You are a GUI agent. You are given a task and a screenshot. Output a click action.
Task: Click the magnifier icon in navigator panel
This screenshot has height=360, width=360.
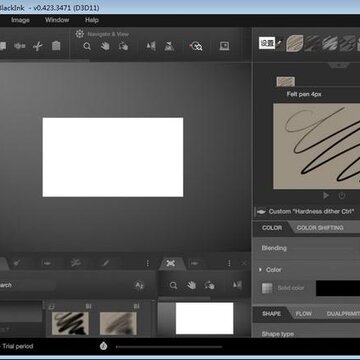coord(173,285)
